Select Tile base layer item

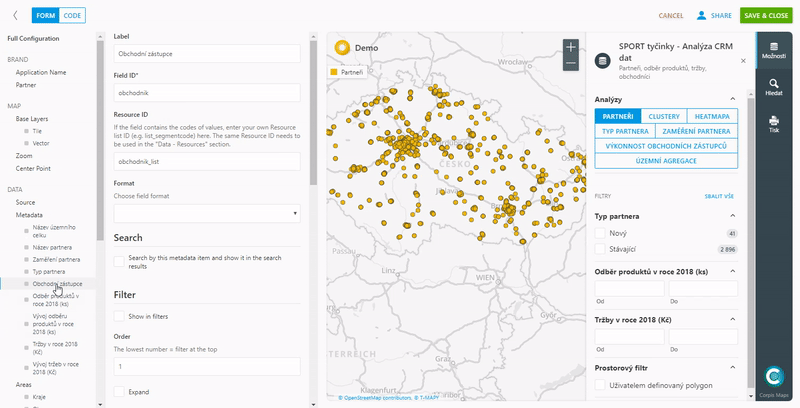[x=37, y=131]
